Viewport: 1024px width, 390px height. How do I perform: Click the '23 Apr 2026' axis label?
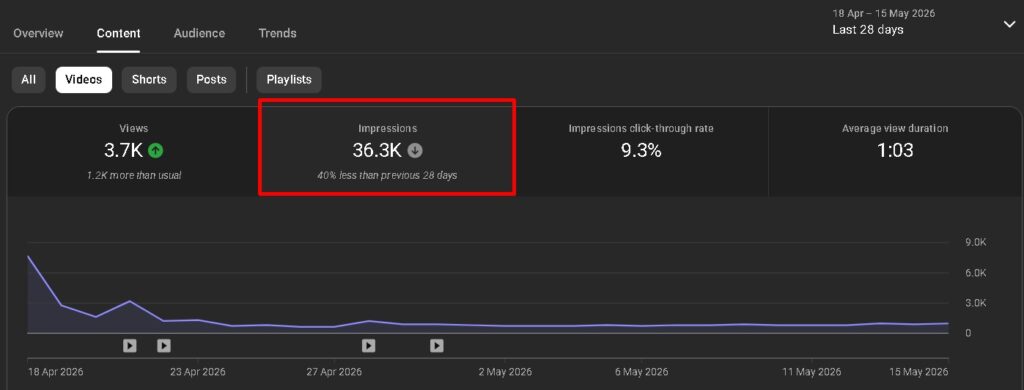pyautogui.click(x=197, y=372)
